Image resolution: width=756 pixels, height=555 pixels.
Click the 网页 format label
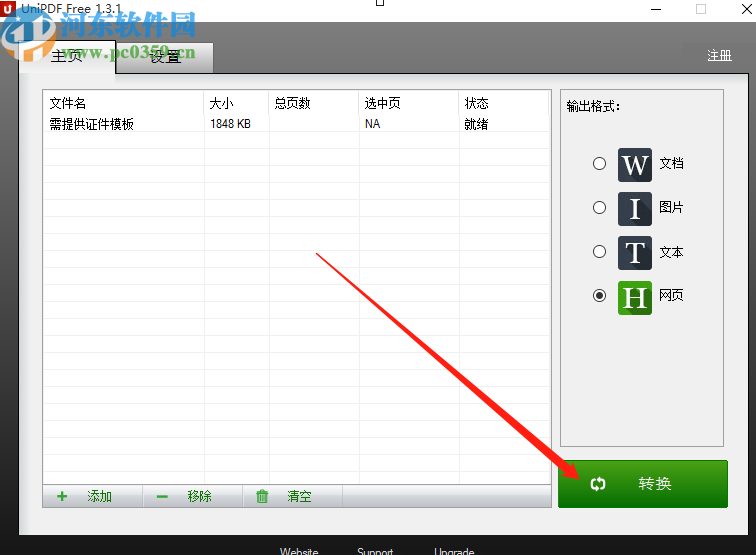coord(671,295)
